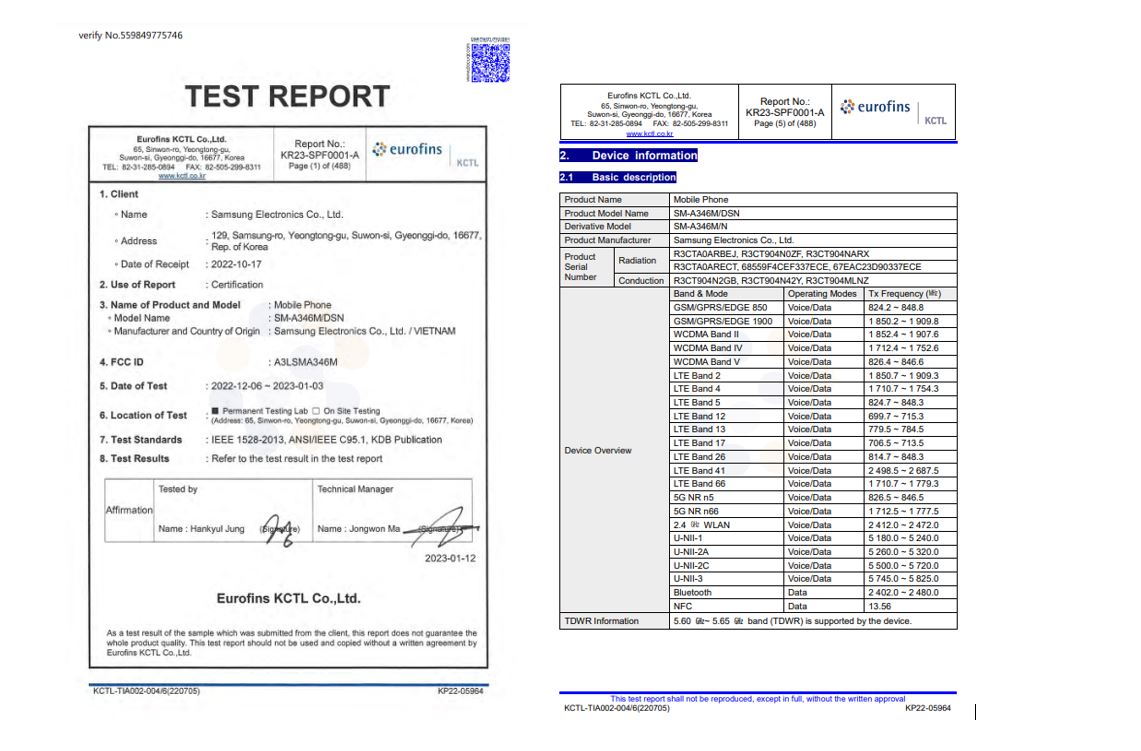Click the '2.1 Basic description' heading
Screen dimensions: 1141x751
(618, 177)
